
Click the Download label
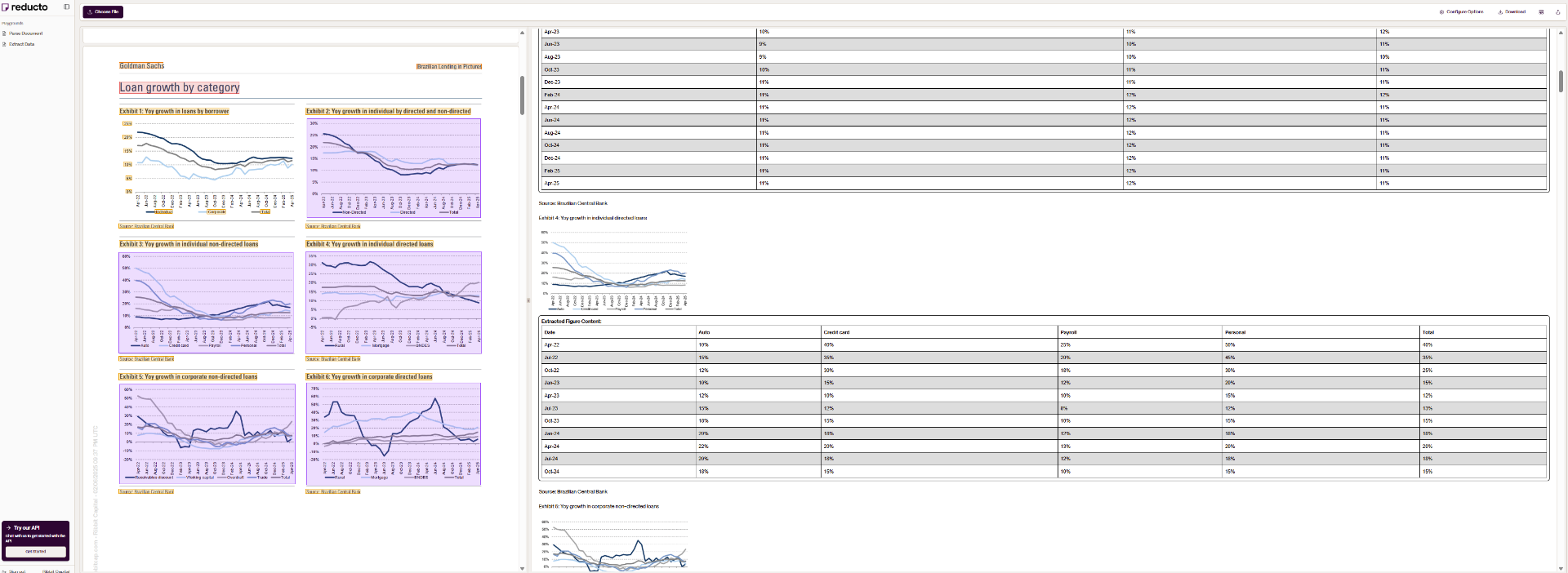pos(1515,12)
